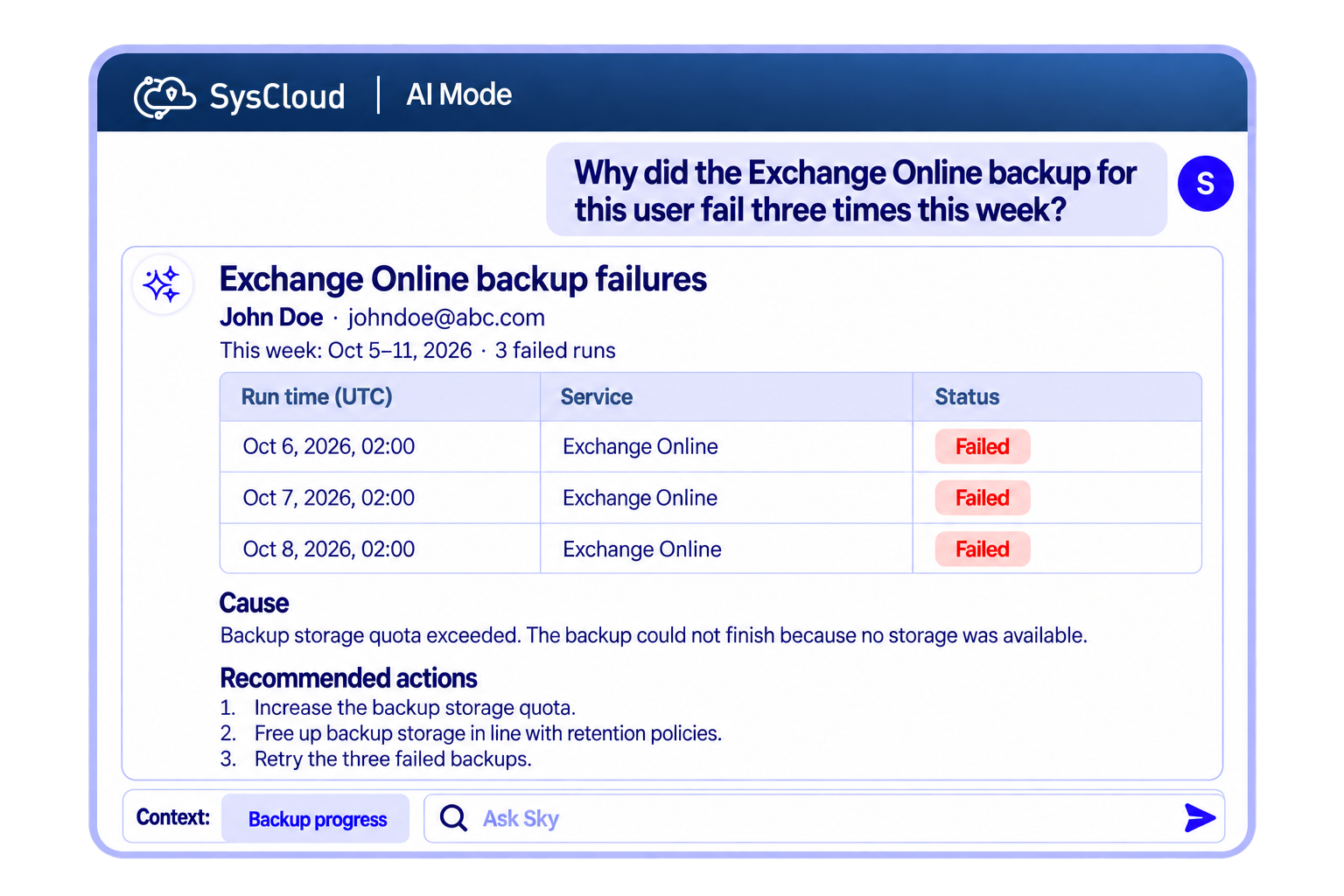Click the SysCloud cloud logo icon
1344x896 pixels.
point(164,96)
